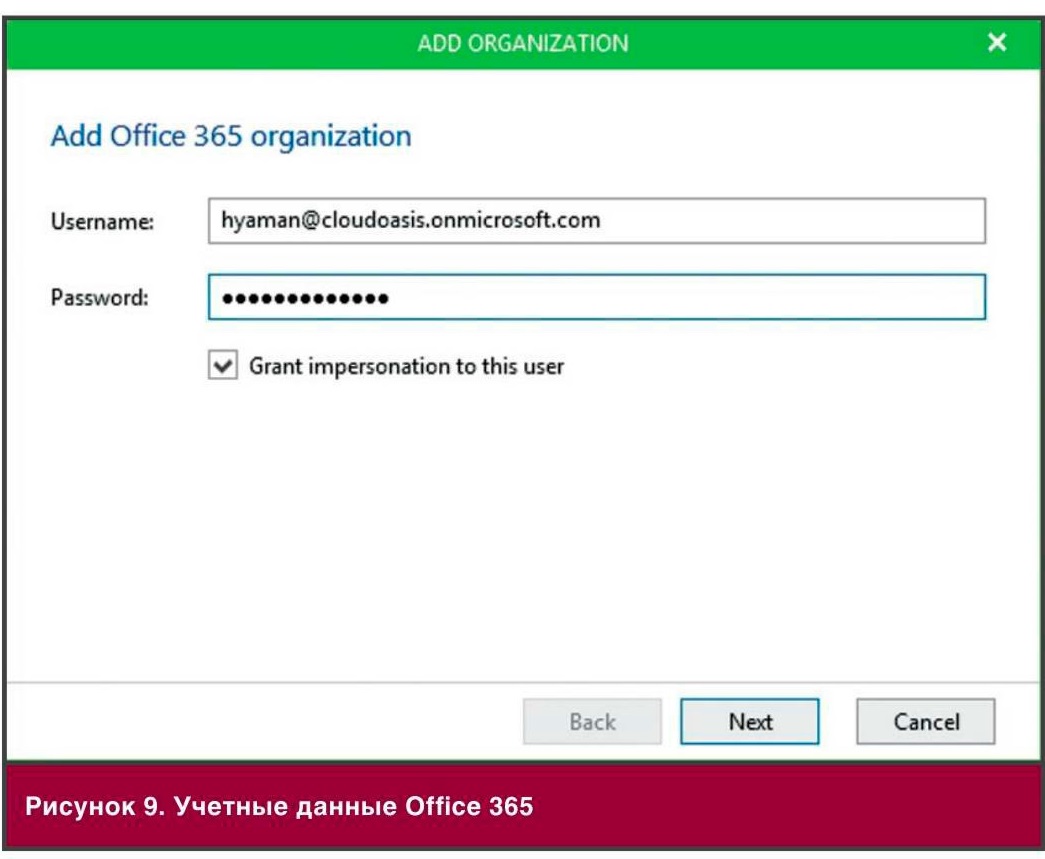Click the figure caption 'Рисунок 9'
The width and height of the screenshot is (1045, 859).
pos(95,806)
